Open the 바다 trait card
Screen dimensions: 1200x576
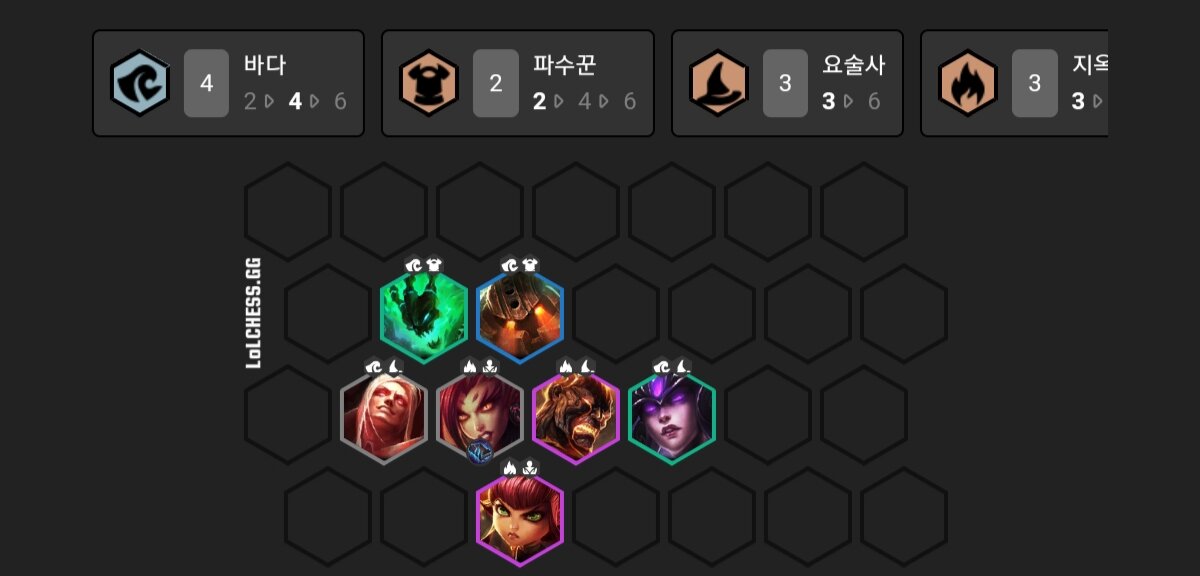pos(228,83)
